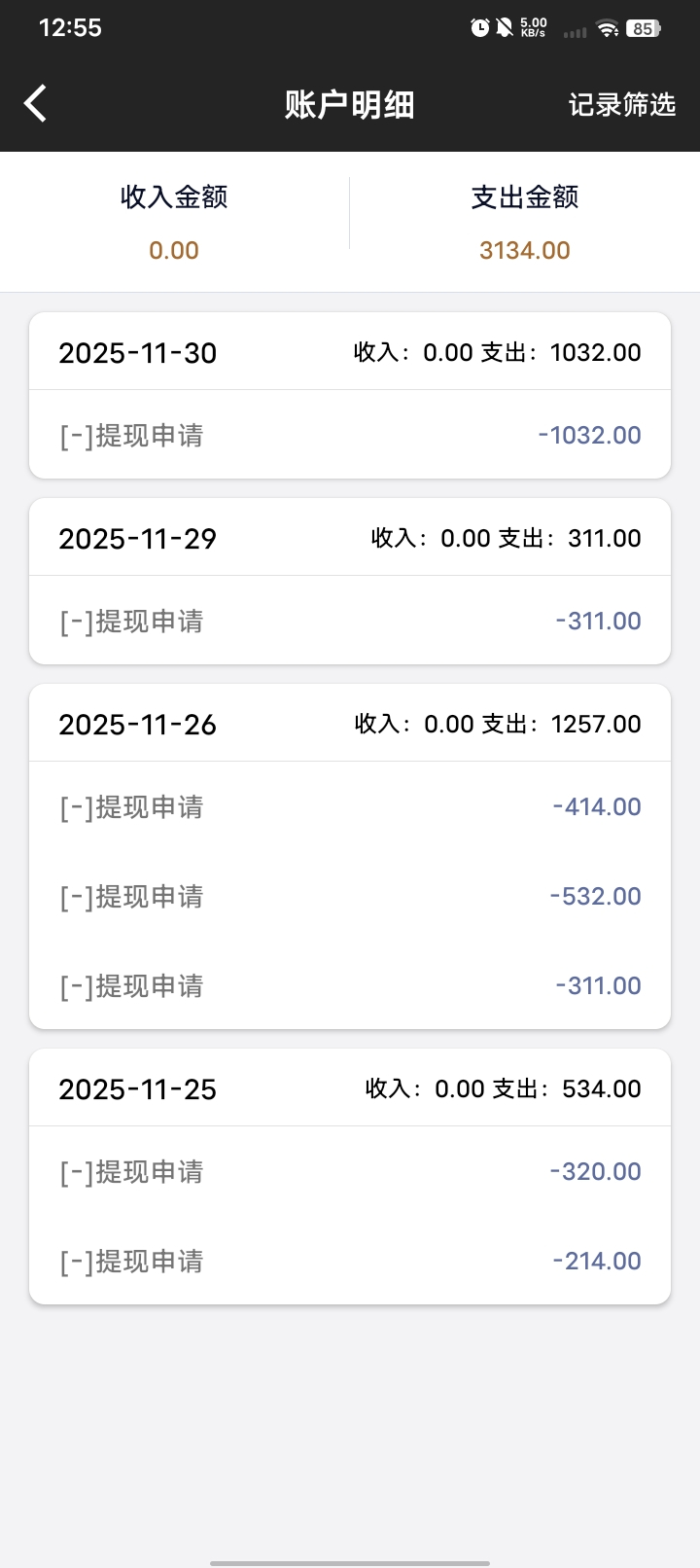Image resolution: width=700 pixels, height=1568 pixels.
Task: Tap the muted notification bell icon
Action: click(x=505, y=28)
